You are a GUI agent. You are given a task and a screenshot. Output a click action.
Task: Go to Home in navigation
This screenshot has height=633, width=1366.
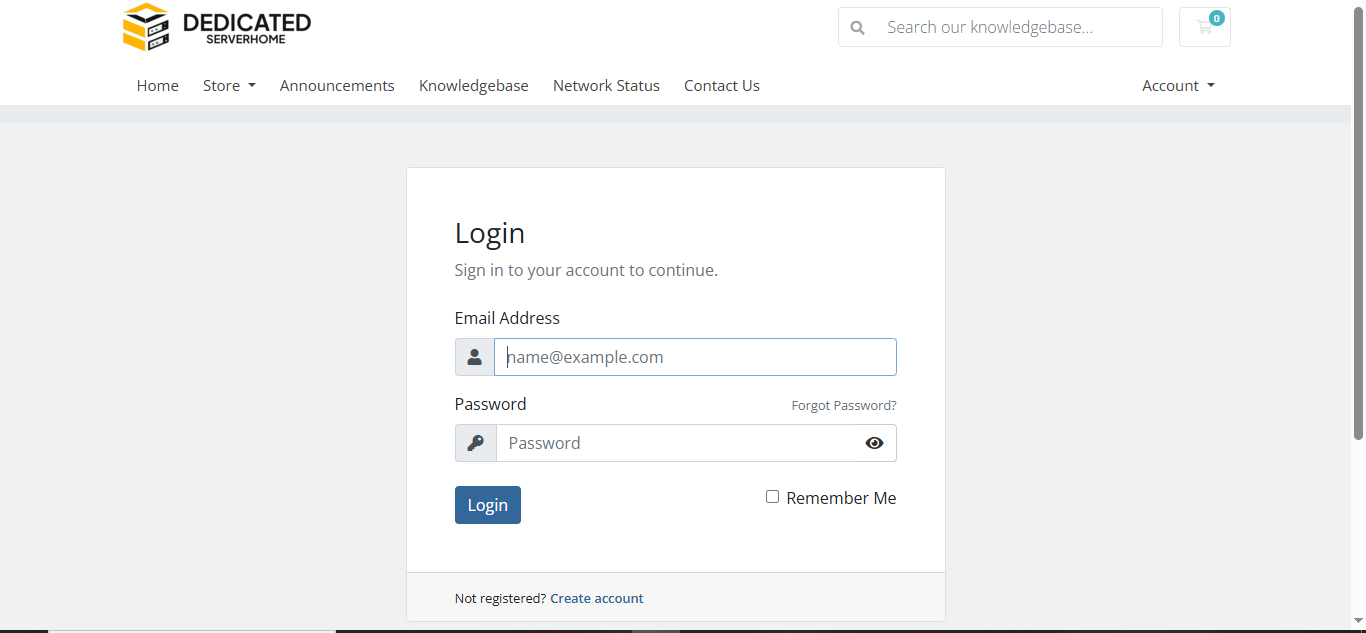click(158, 86)
